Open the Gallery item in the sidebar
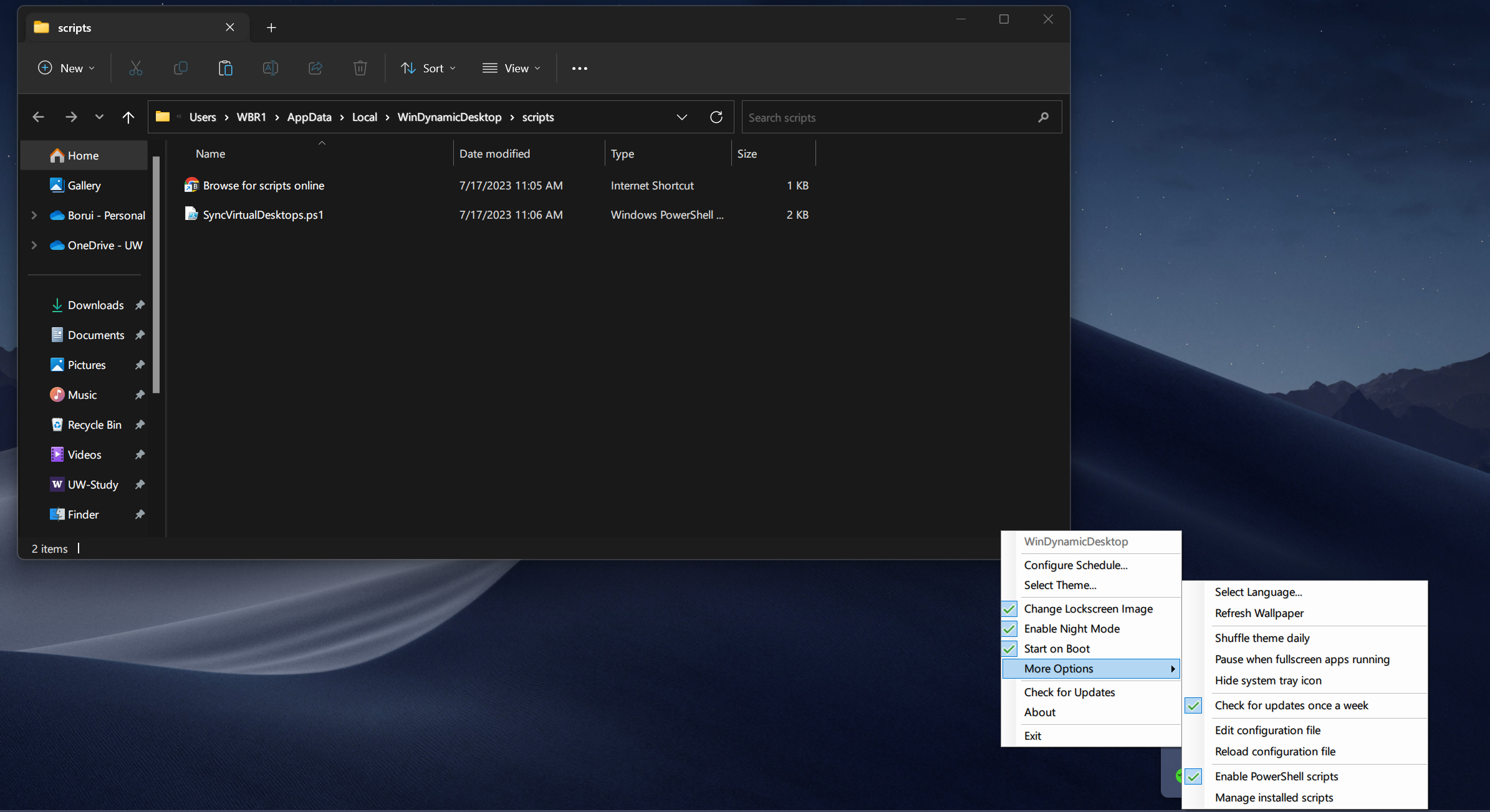This screenshot has width=1490, height=812. 84,185
